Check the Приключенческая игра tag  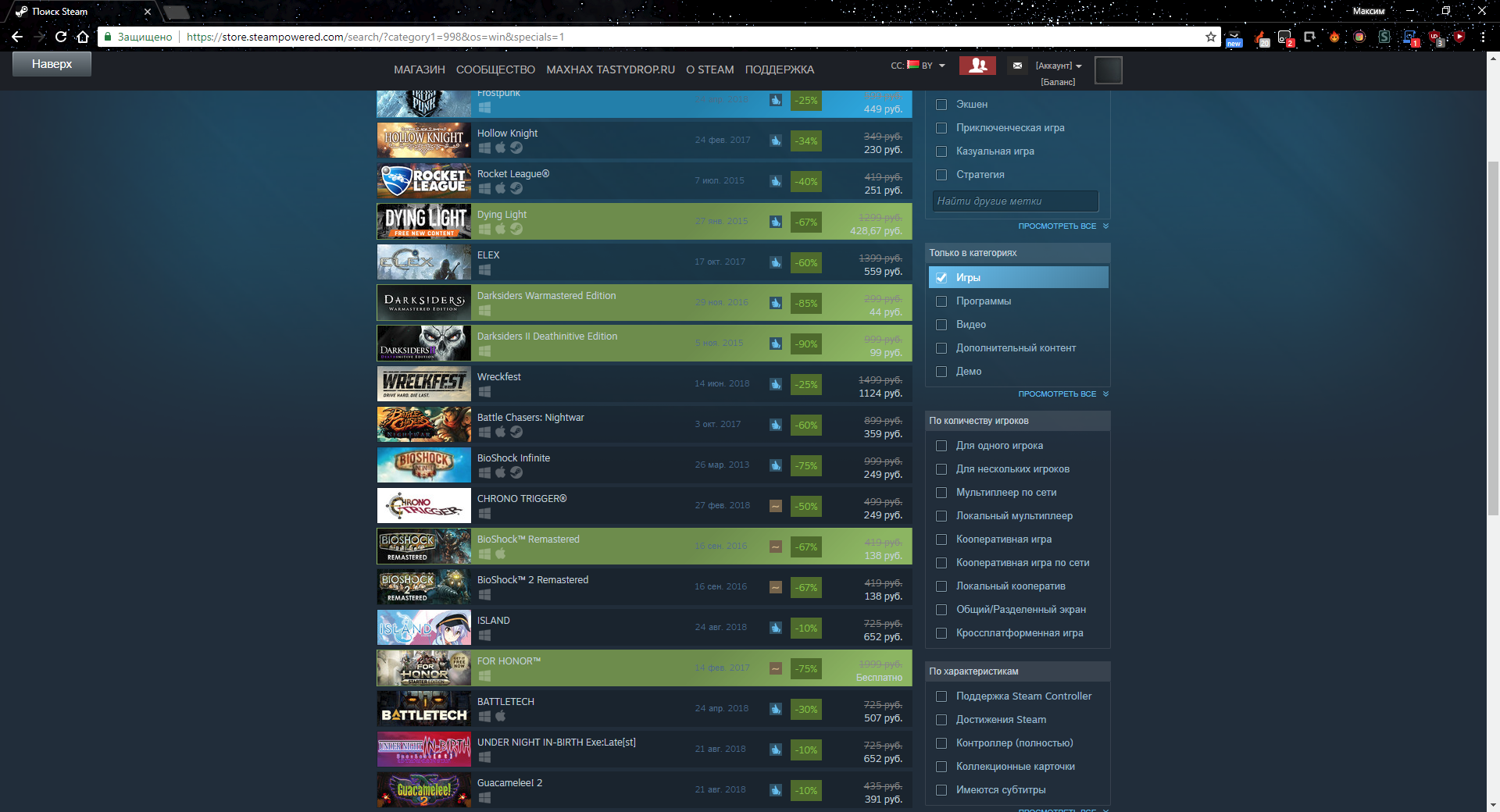click(x=941, y=128)
